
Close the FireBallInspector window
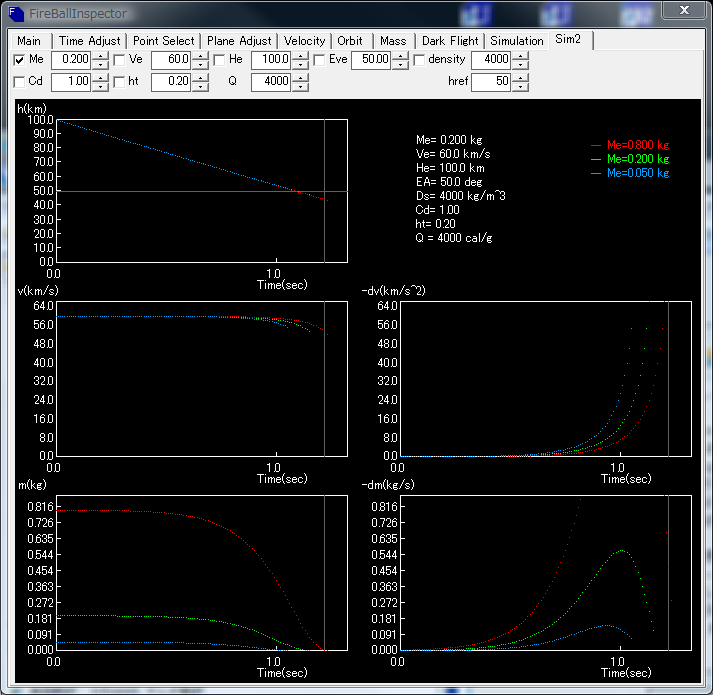pos(683,11)
